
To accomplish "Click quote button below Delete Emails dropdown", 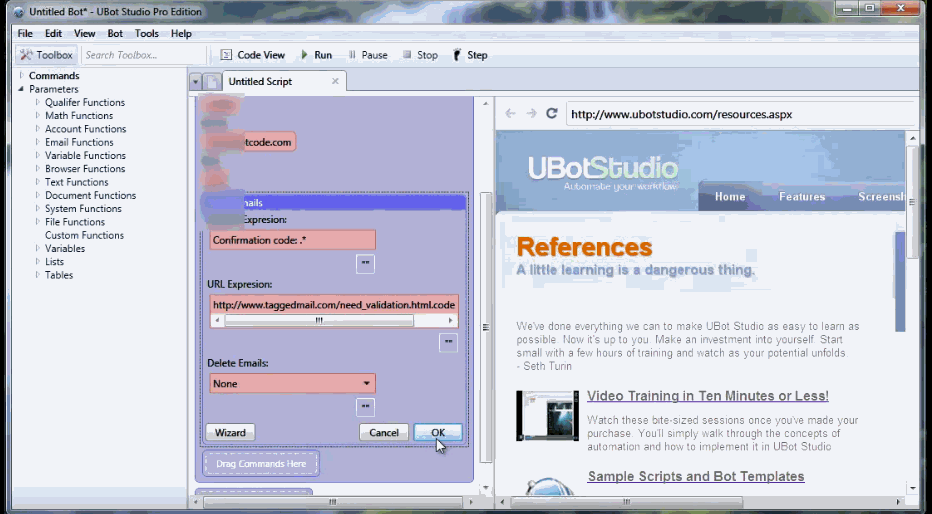I will pyautogui.click(x=365, y=407).
